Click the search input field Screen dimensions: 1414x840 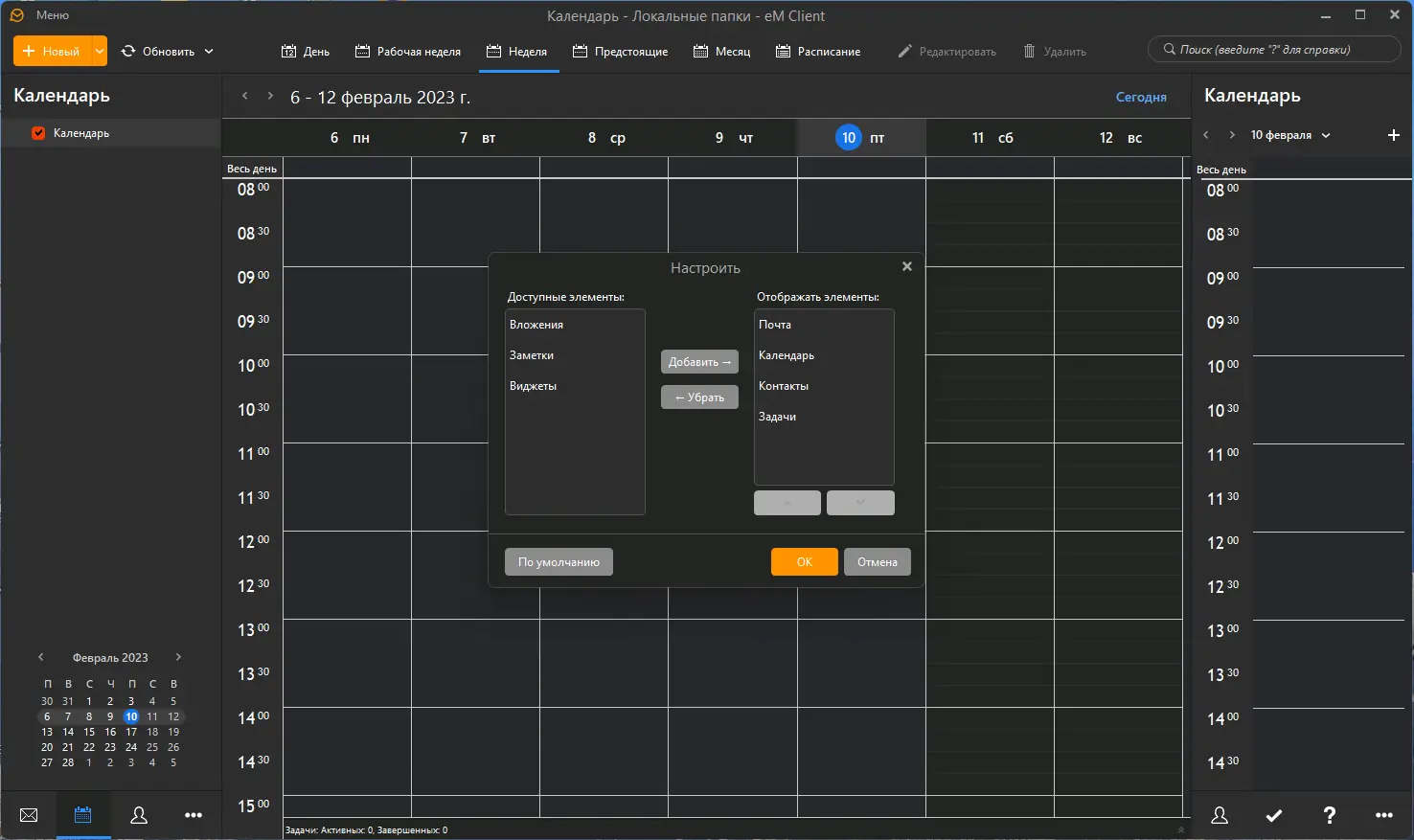tap(1274, 50)
